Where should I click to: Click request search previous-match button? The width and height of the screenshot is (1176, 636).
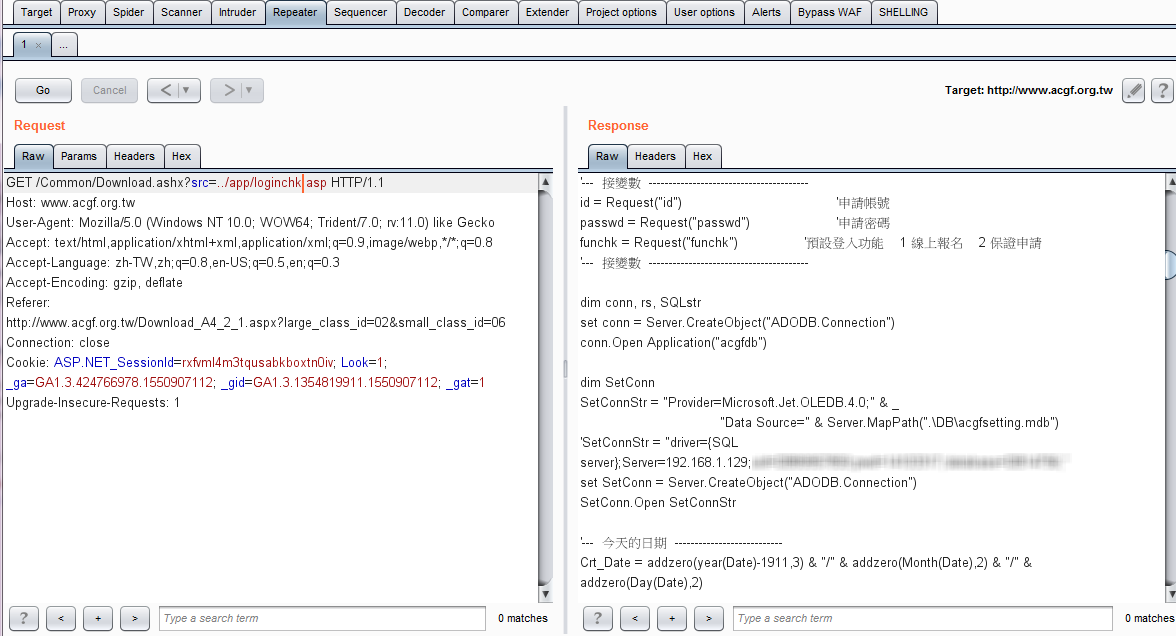pyautogui.click(x=61, y=618)
